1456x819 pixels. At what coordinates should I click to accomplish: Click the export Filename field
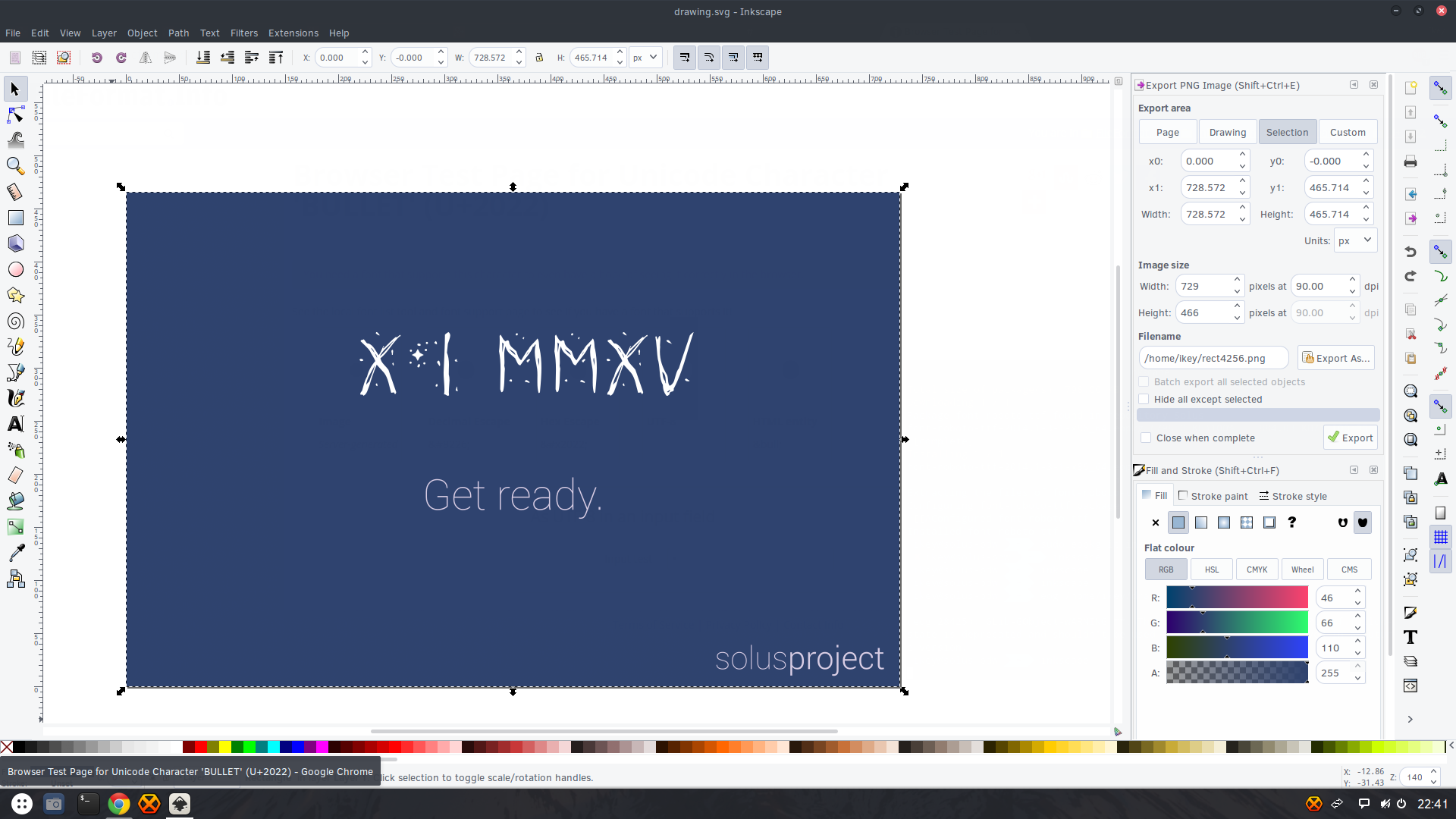click(1213, 358)
